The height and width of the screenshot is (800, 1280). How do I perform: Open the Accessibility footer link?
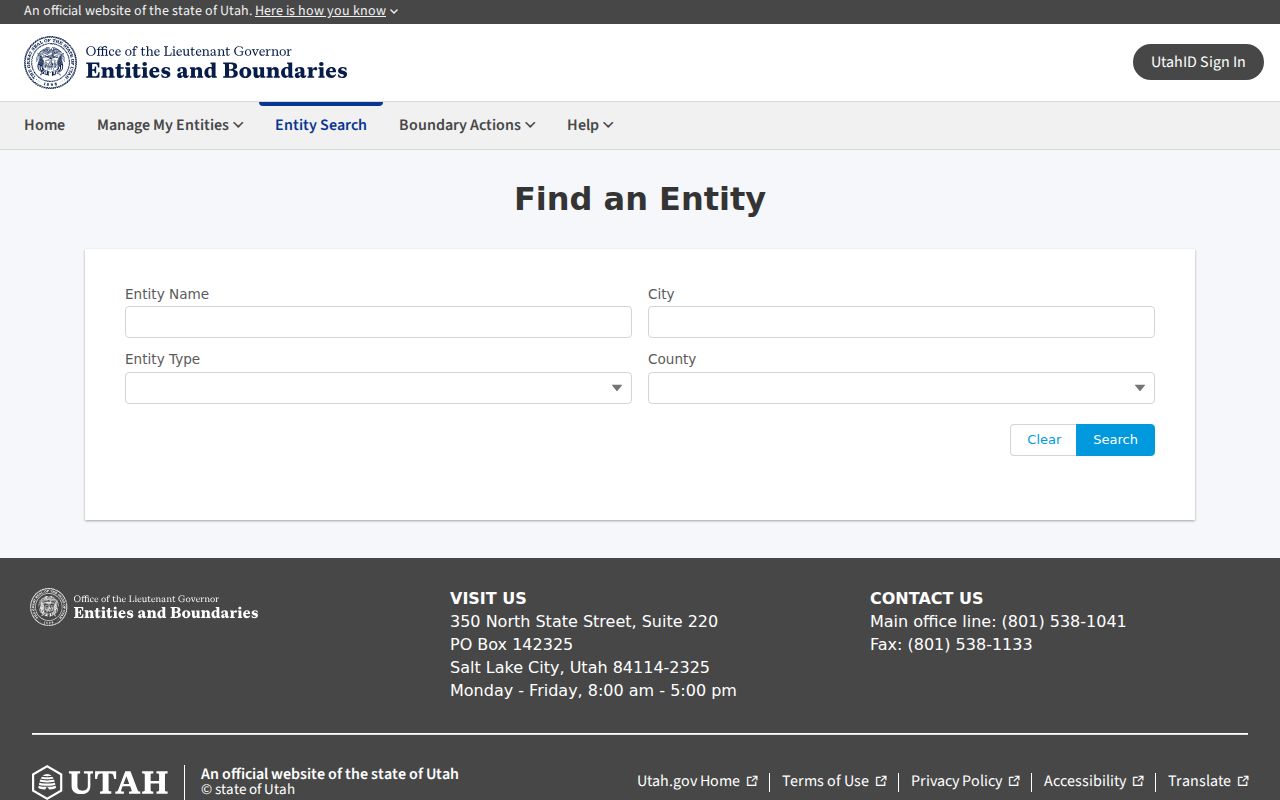click(x=1093, y=781)
